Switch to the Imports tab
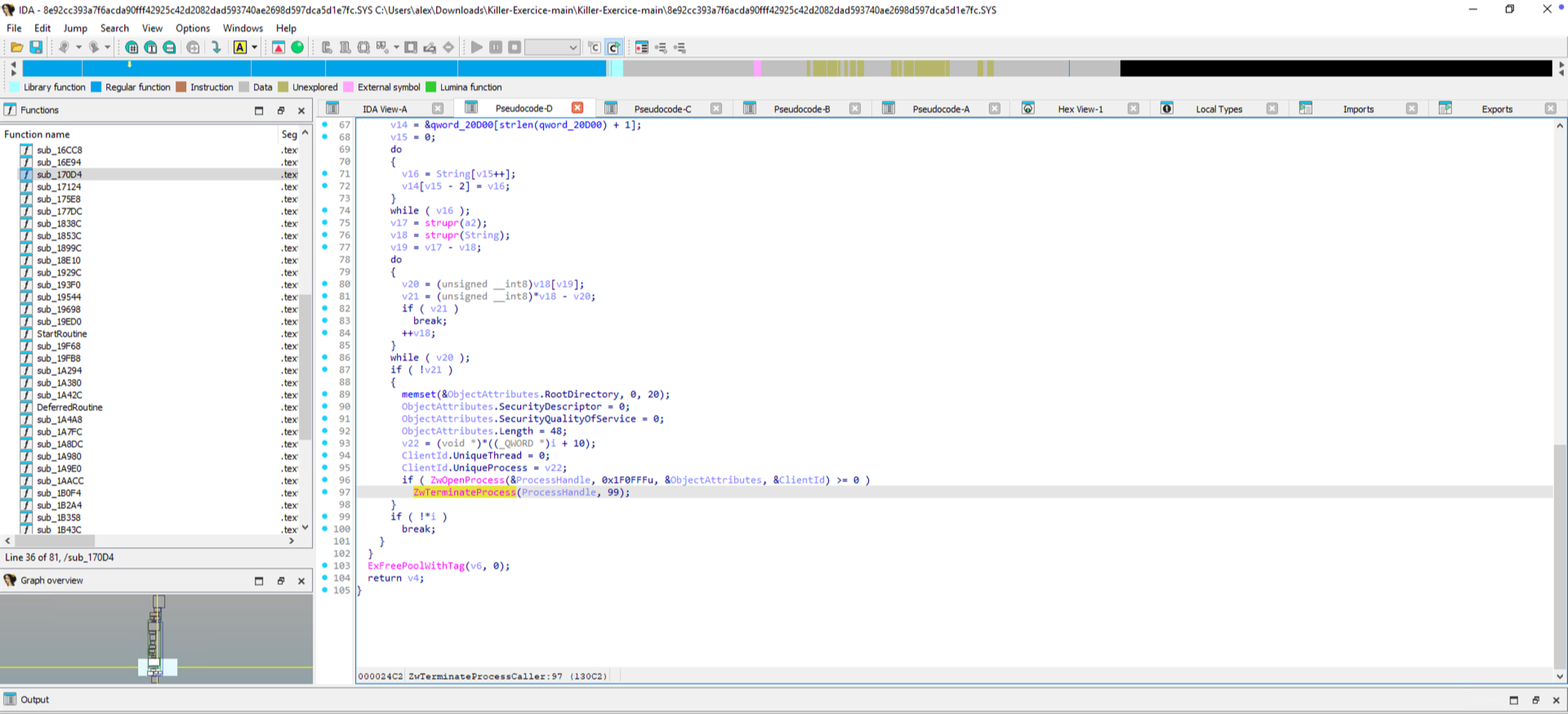The height and width of the screenshot is (714, 1568). tap(1358, 109)
